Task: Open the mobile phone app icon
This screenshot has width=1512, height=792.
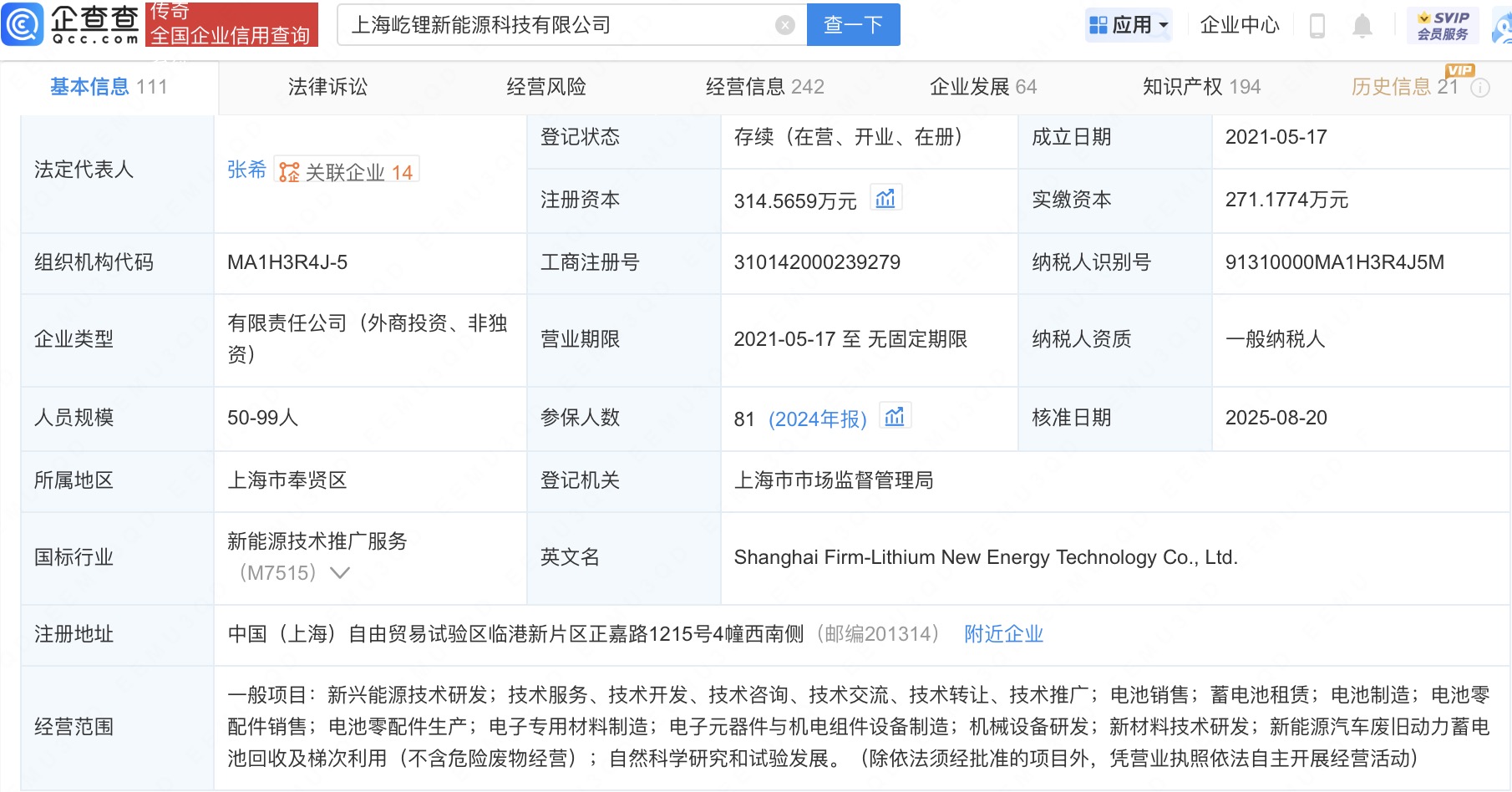Action: [1317, 26]
